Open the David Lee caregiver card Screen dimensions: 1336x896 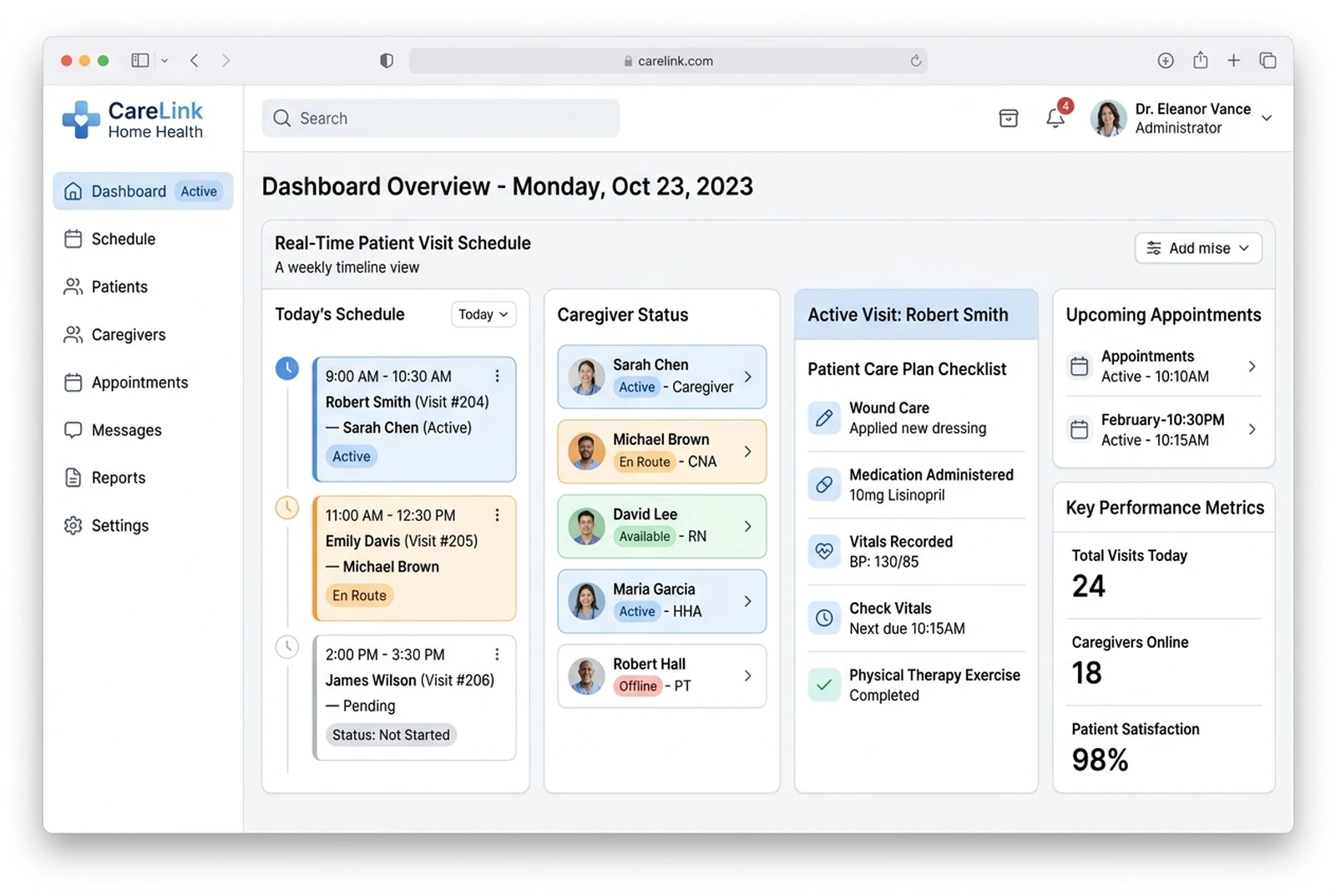click(661, 526)
